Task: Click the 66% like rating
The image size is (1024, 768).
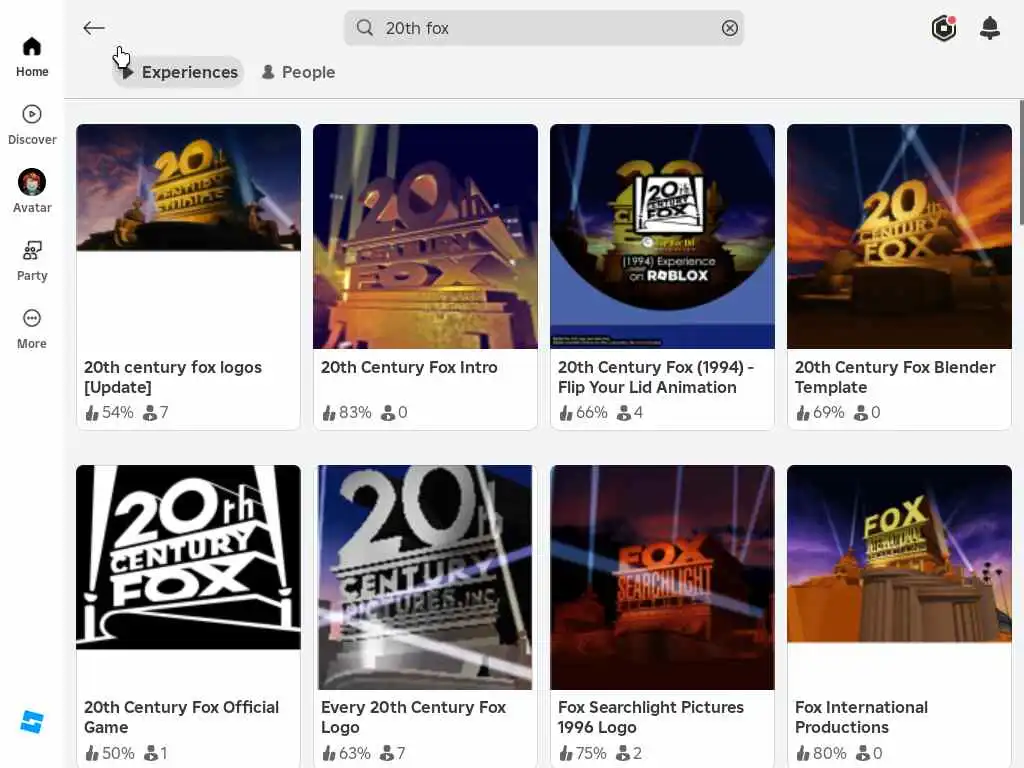Action: [583, 413]
